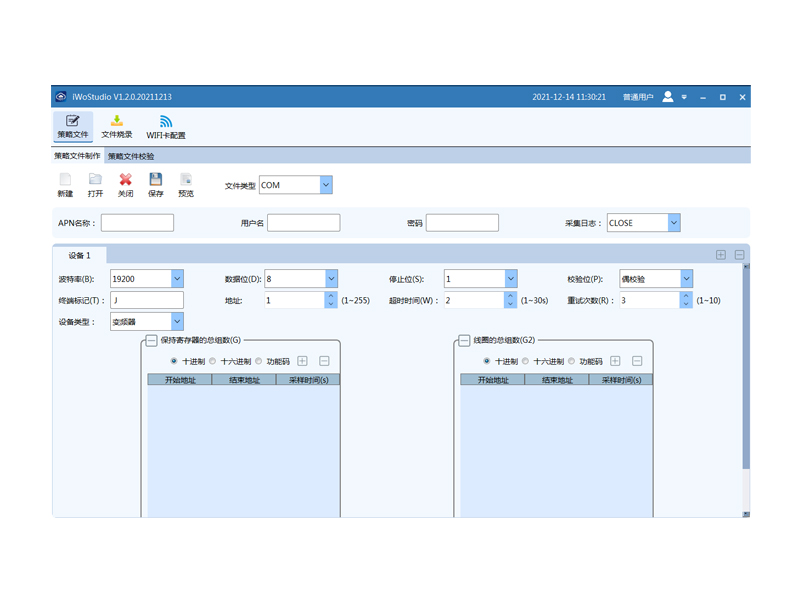Click the date-time text 2021-12-14 11:30:21
This screenshot has height=600, width=800.
point(569,97)
